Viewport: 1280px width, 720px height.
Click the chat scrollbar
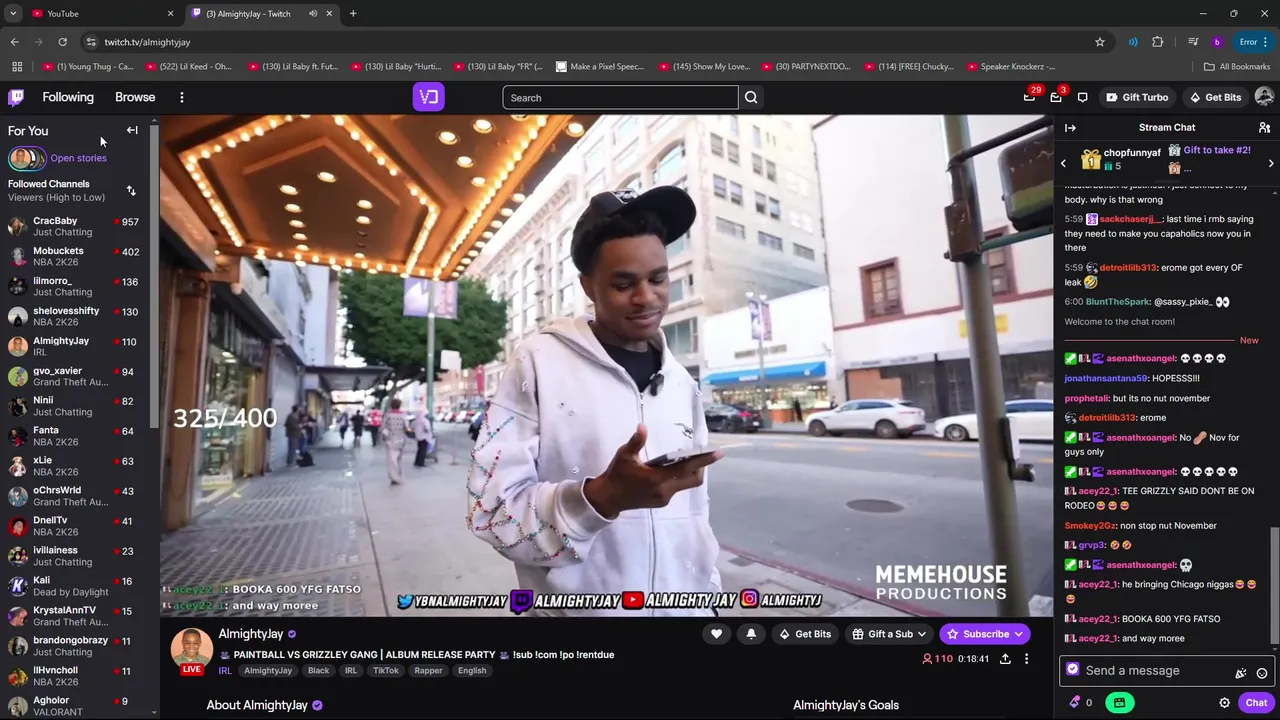pos(1274,585)
